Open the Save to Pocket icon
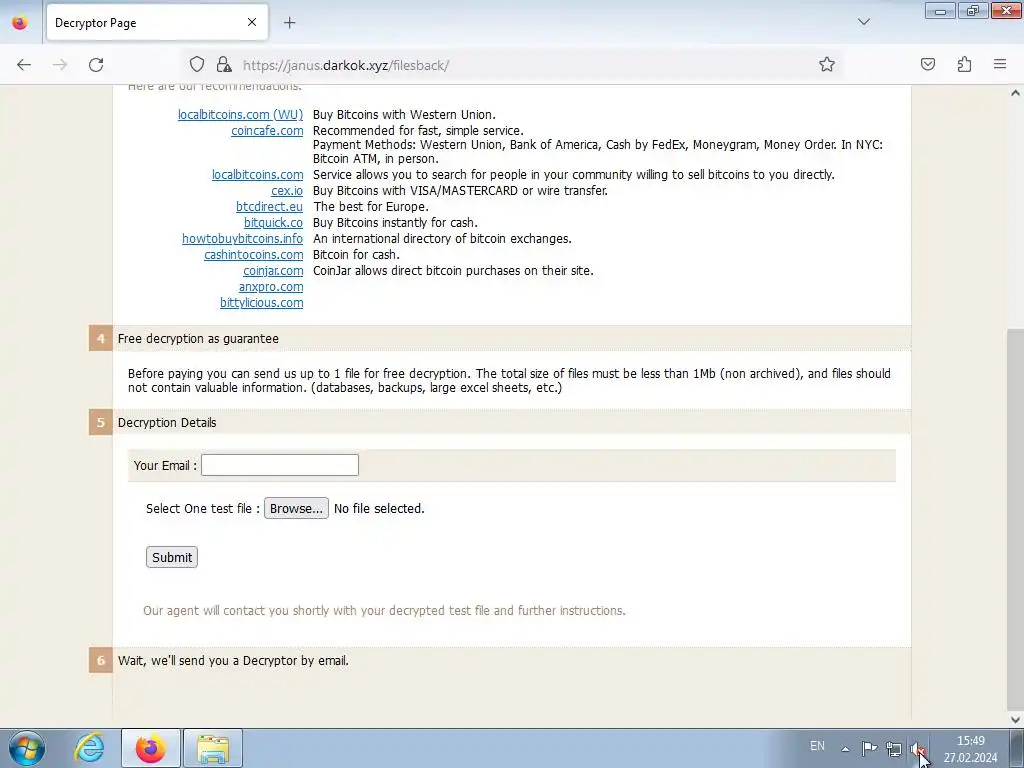Image resolution: width=1024 pixels, height=768 pixels. tap(928, 64)
